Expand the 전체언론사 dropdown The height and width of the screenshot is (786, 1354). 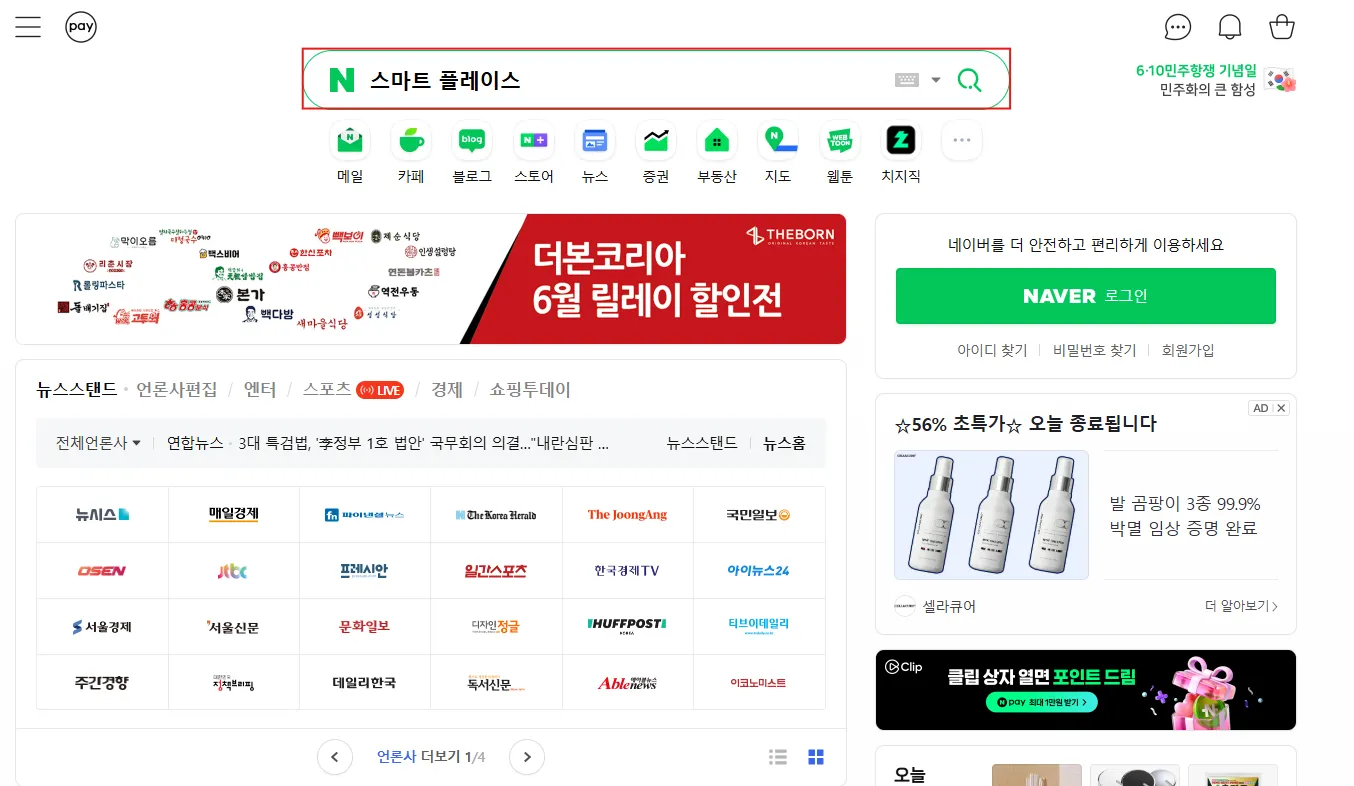pyautogui.click(x=98, y=443)
